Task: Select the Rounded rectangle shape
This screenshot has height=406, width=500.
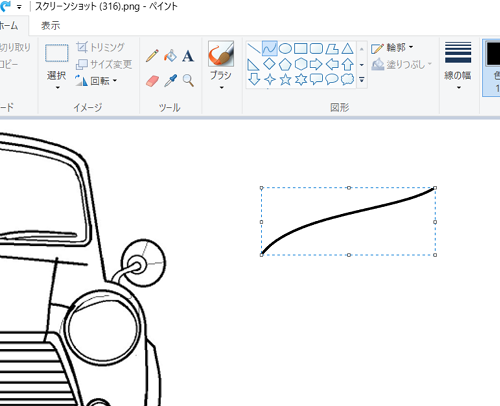Action: pyautogui.click(x=316, y=49)
